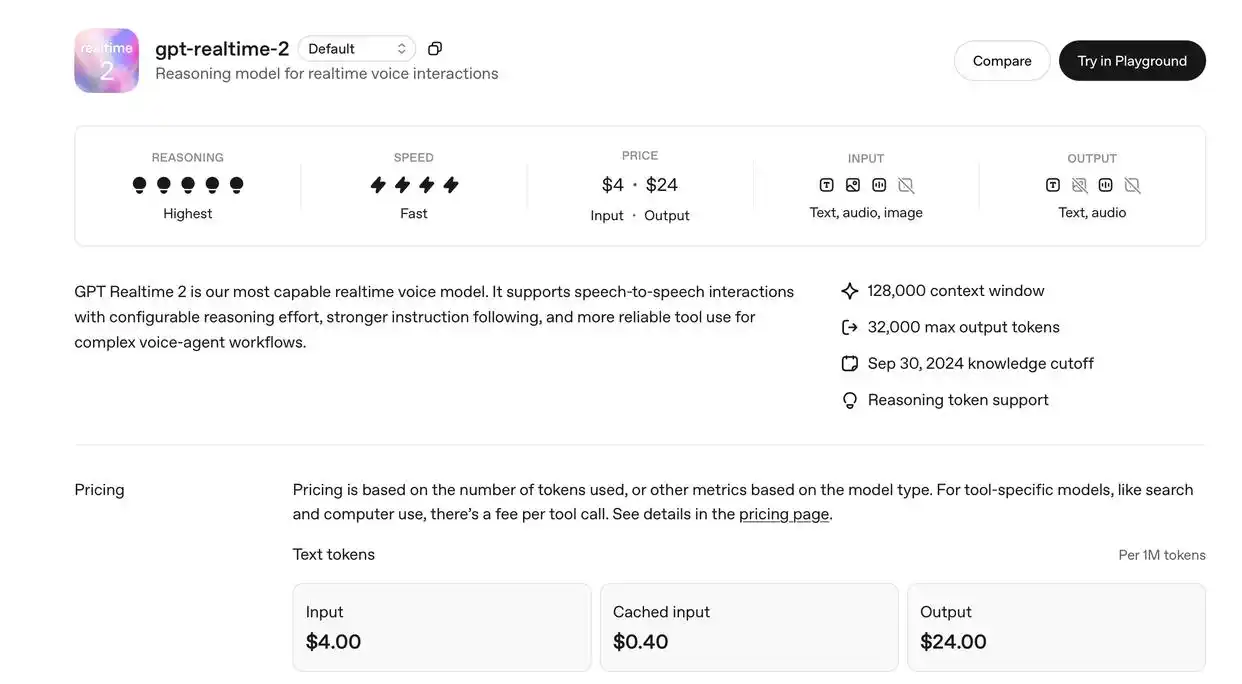Click the image icon under INPUT
Image resolution: width=1242 pixels, height=684 pixels.
[x=853, y=185]
